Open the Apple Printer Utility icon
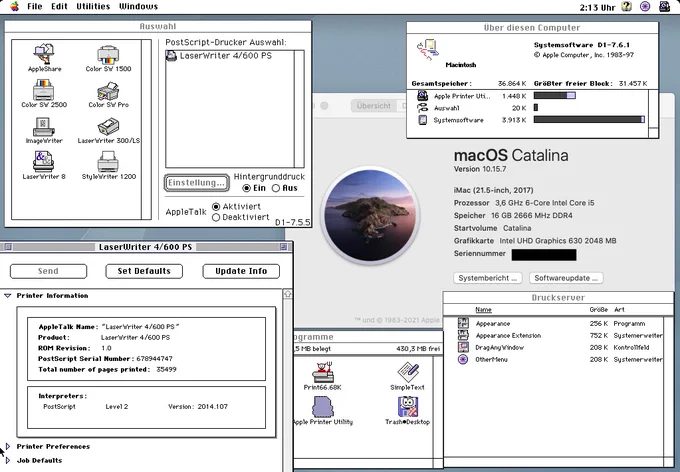Screen dimensions: 680x472 coord(322,406)
